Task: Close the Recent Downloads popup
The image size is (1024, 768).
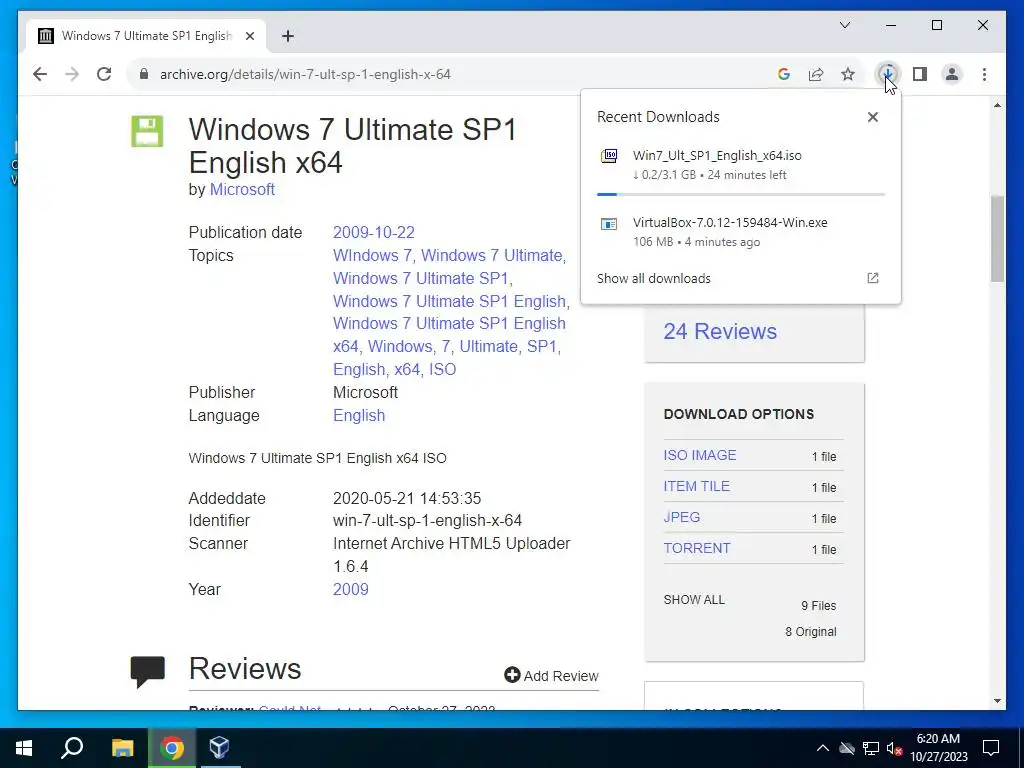Action: (x=872, y=117)
